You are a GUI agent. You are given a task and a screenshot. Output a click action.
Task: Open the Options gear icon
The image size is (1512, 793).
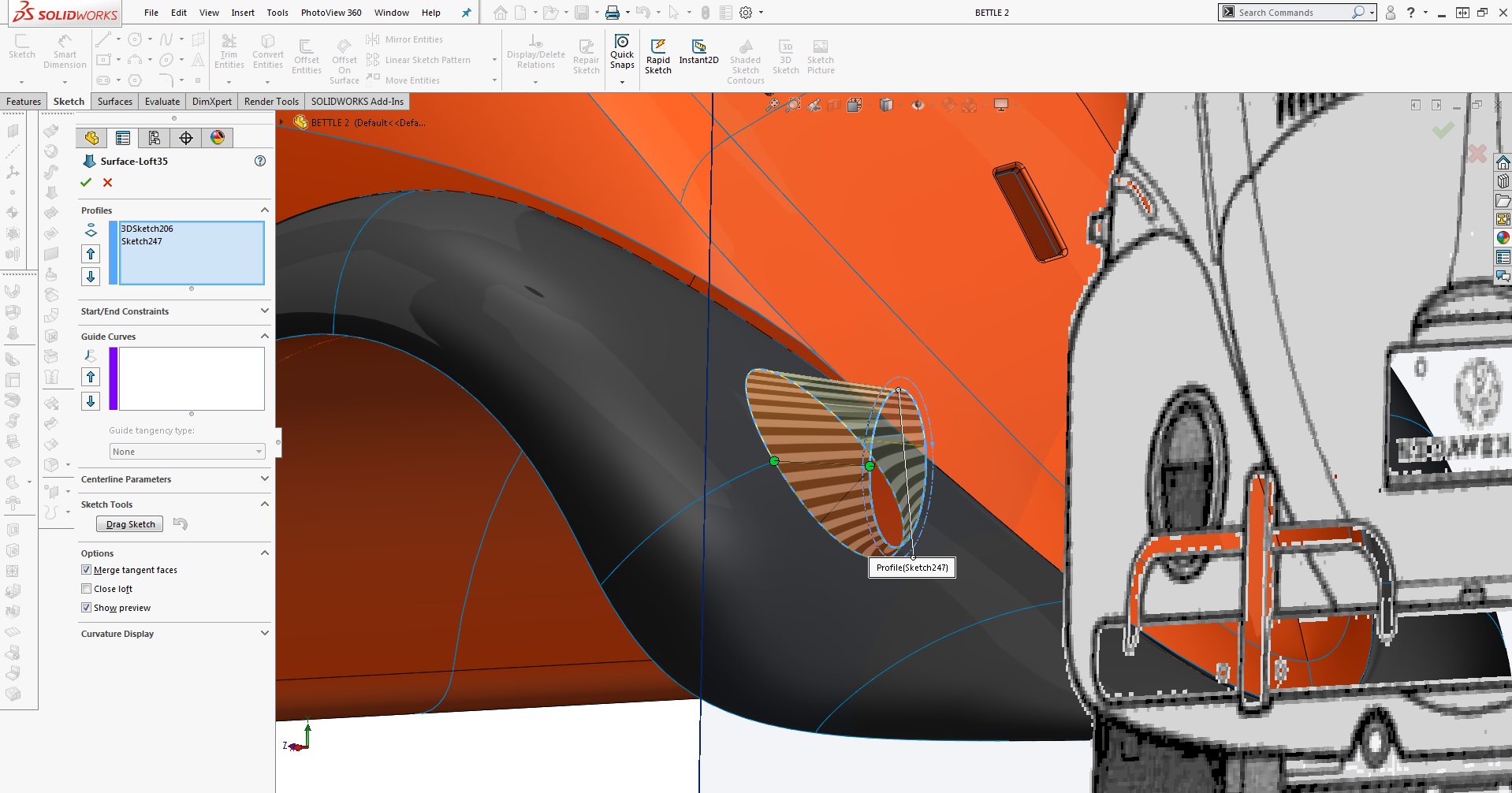tap(746, 13)
